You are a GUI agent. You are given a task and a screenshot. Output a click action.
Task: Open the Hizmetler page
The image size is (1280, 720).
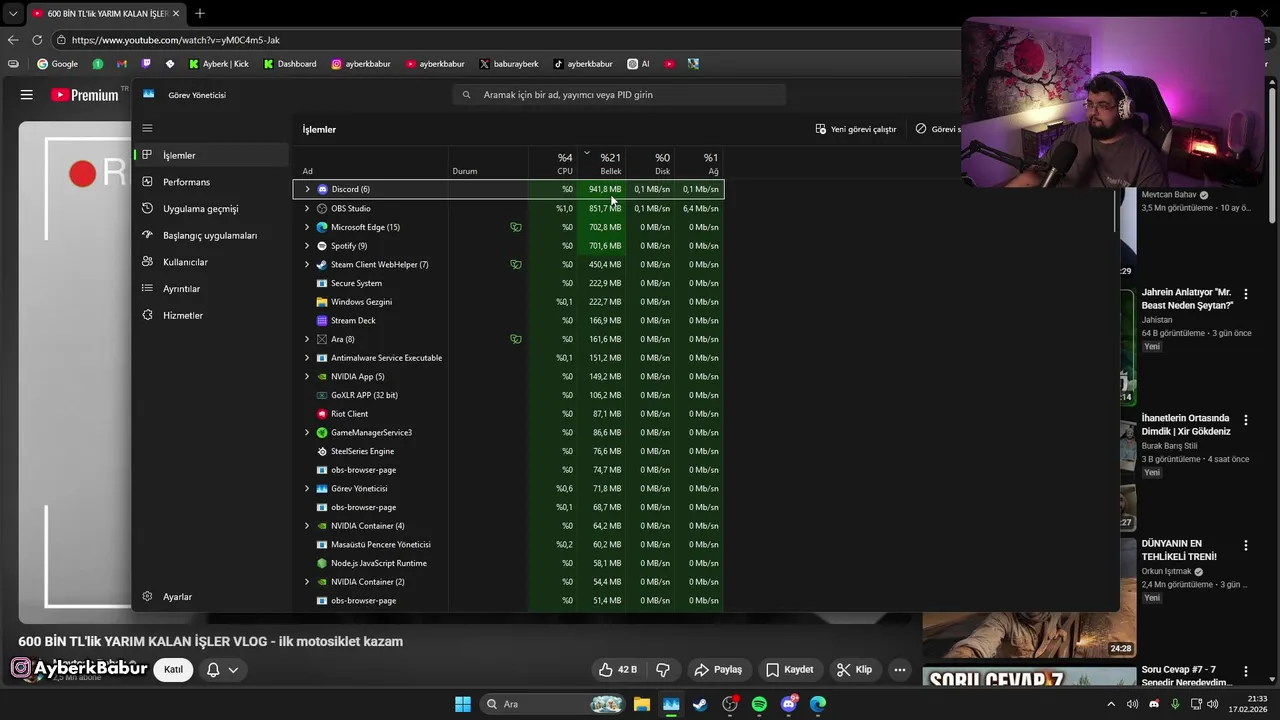click(x=211, y=315)
